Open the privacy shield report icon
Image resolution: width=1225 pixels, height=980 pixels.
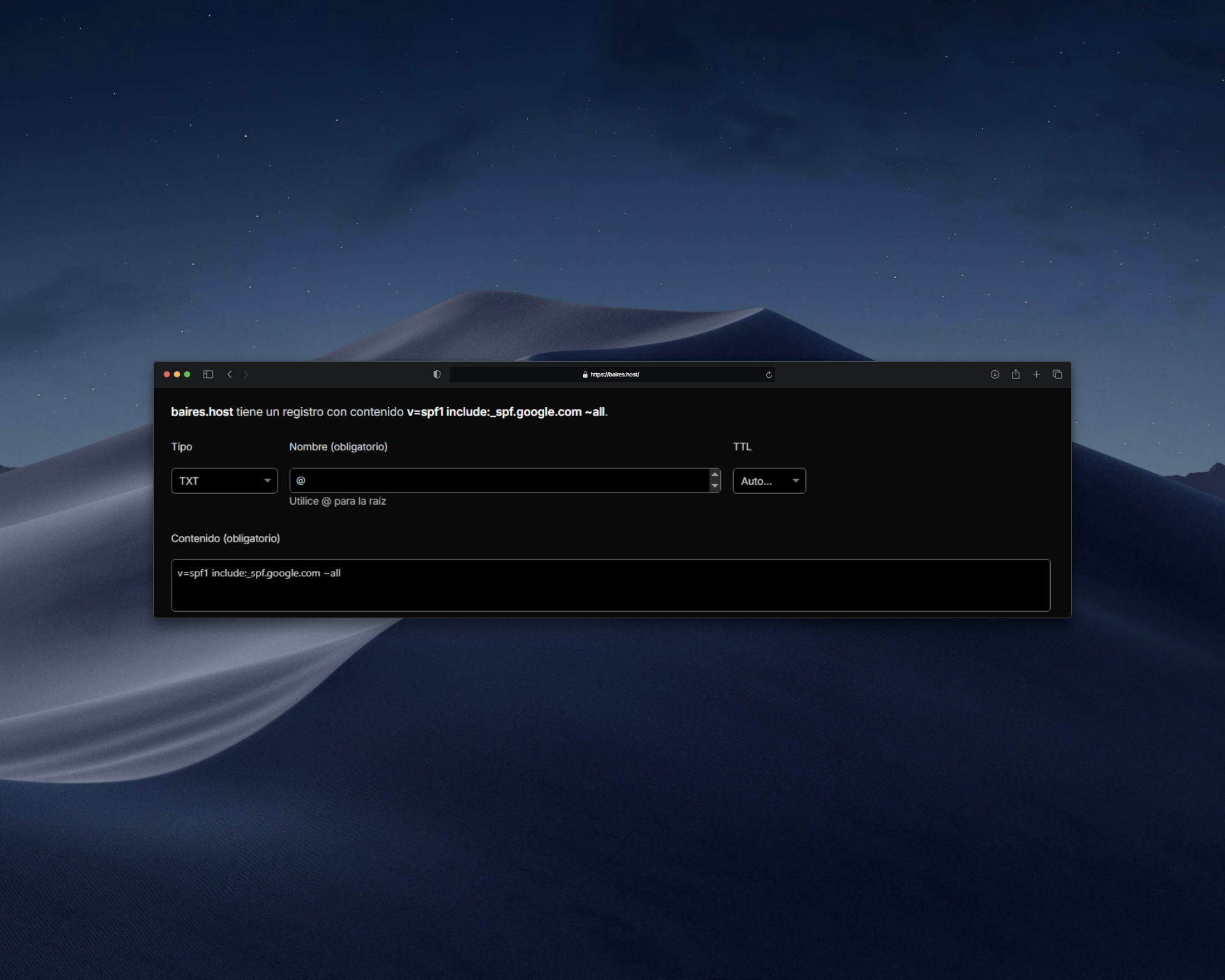(437, 375)
